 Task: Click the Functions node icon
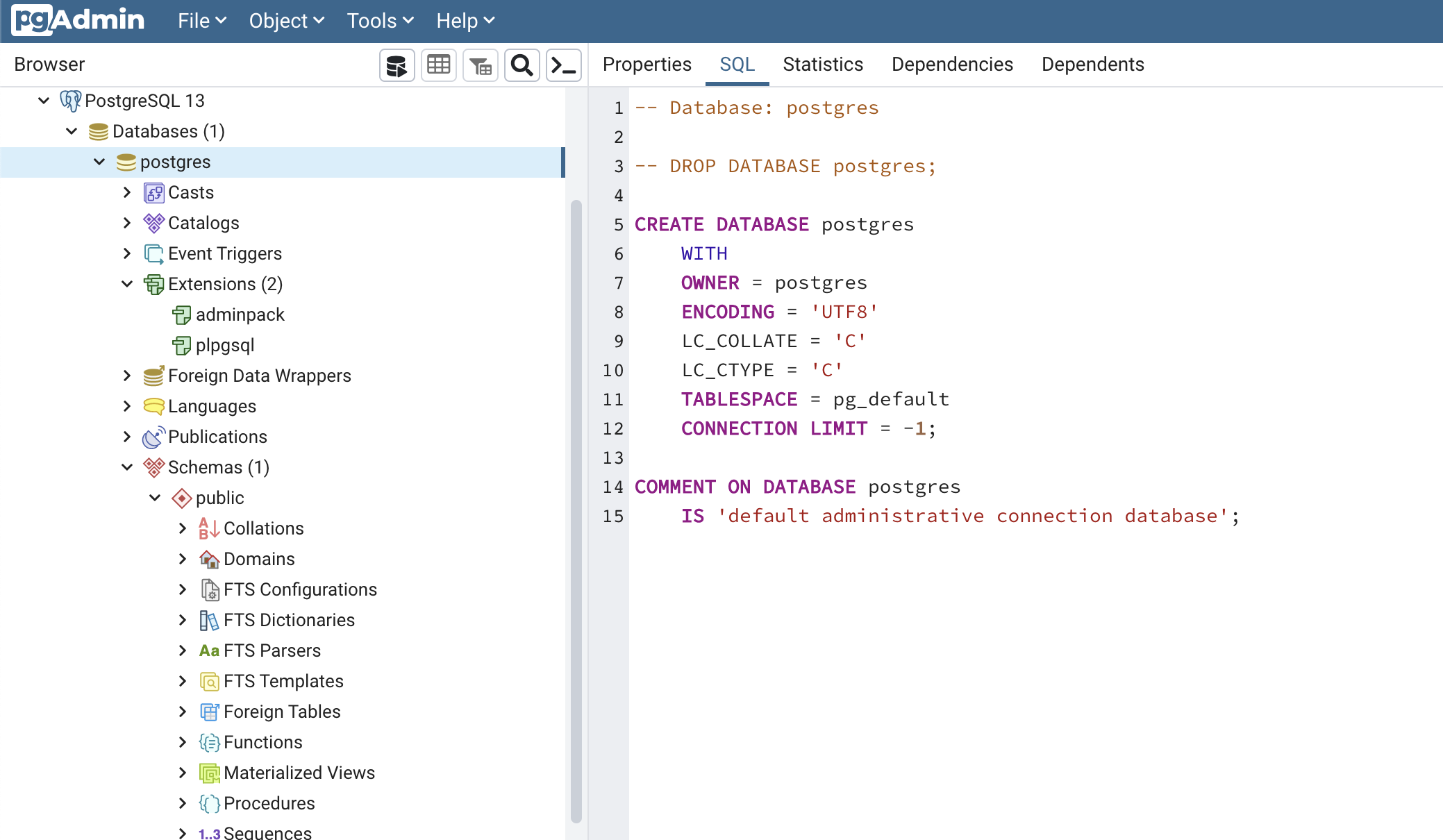coord(208,742)
